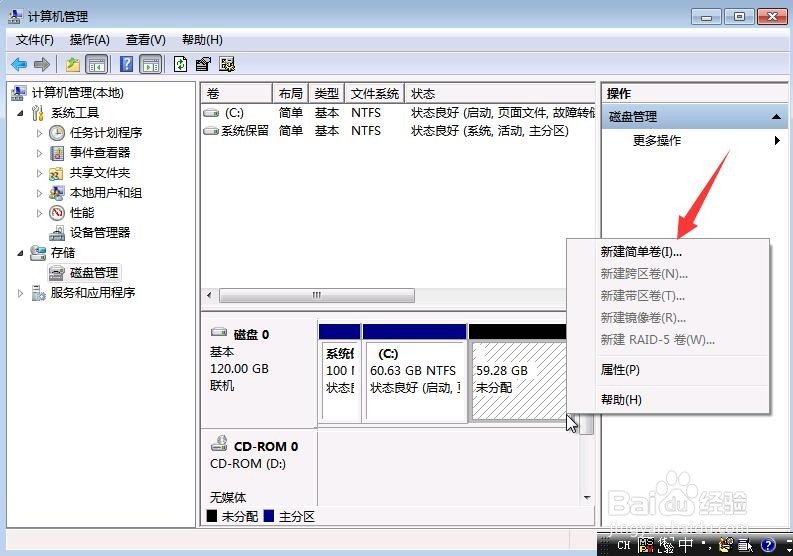Toggle the Show/Hide Console Tree icon
The width and height of the screenshot is (793, 556).
[97, 64]
